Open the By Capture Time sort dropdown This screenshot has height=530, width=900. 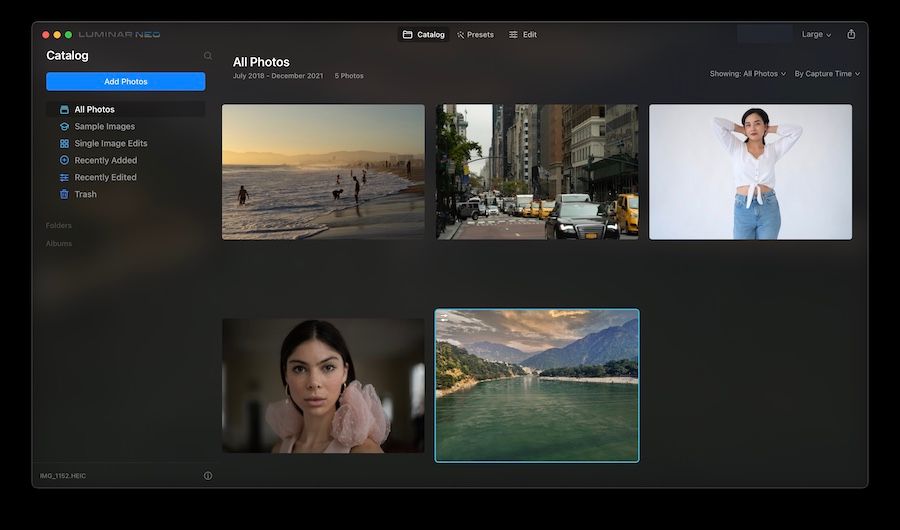(x=827, y=74)
